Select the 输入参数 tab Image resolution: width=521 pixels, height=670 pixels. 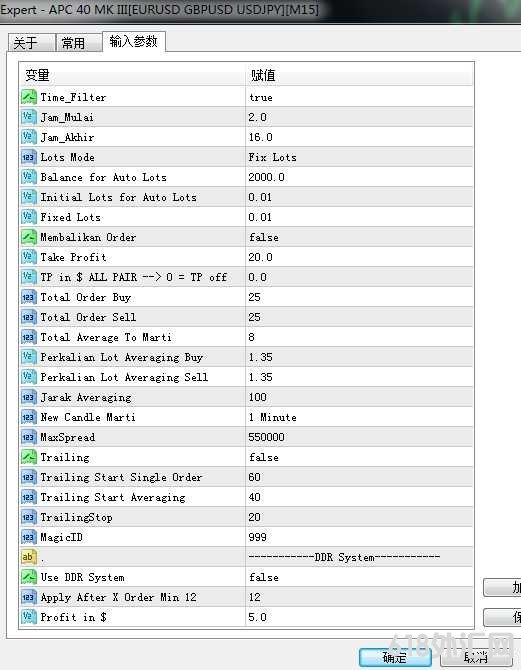[133, 41]
